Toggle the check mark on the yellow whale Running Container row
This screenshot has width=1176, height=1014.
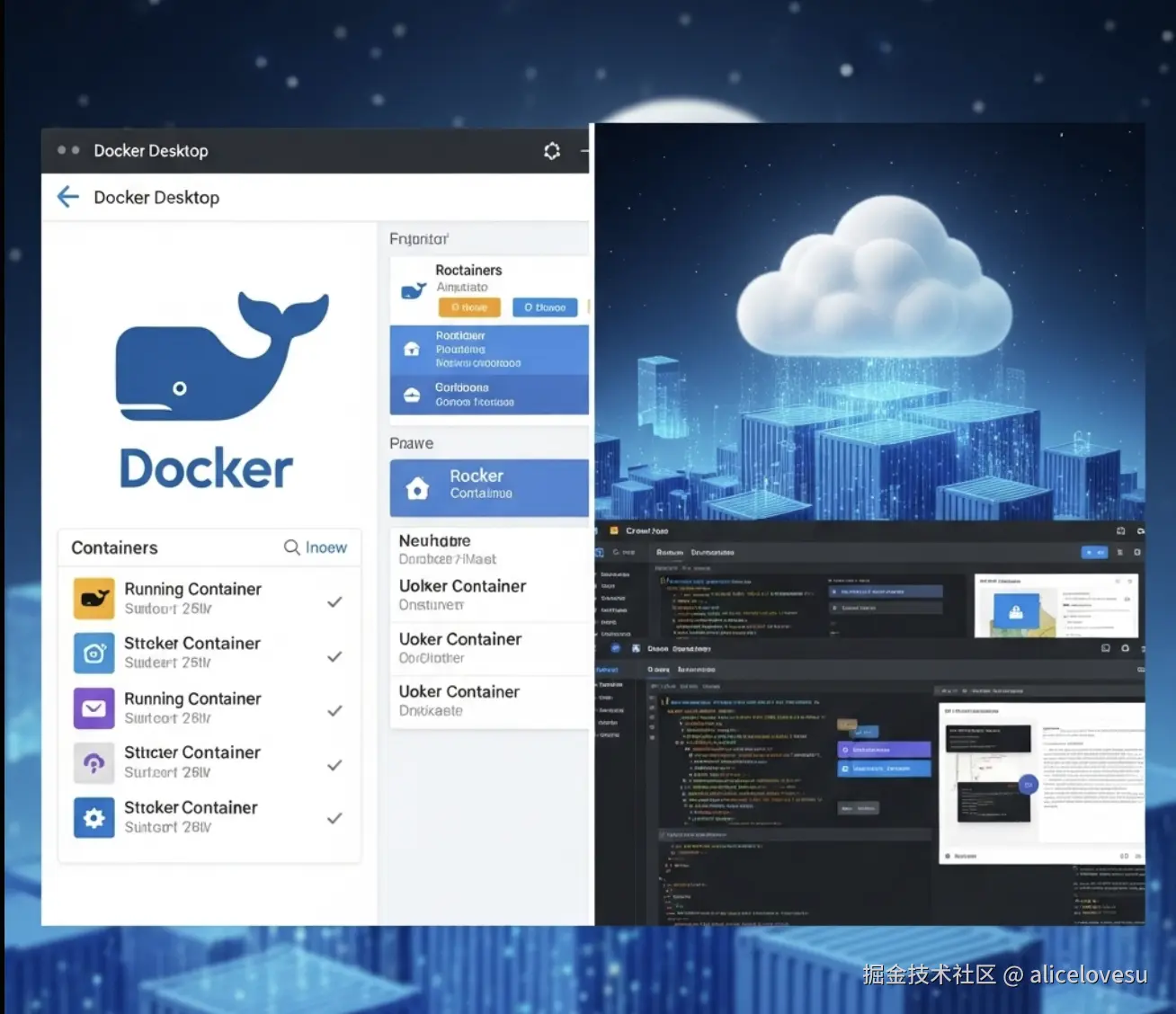pos(334,602)
